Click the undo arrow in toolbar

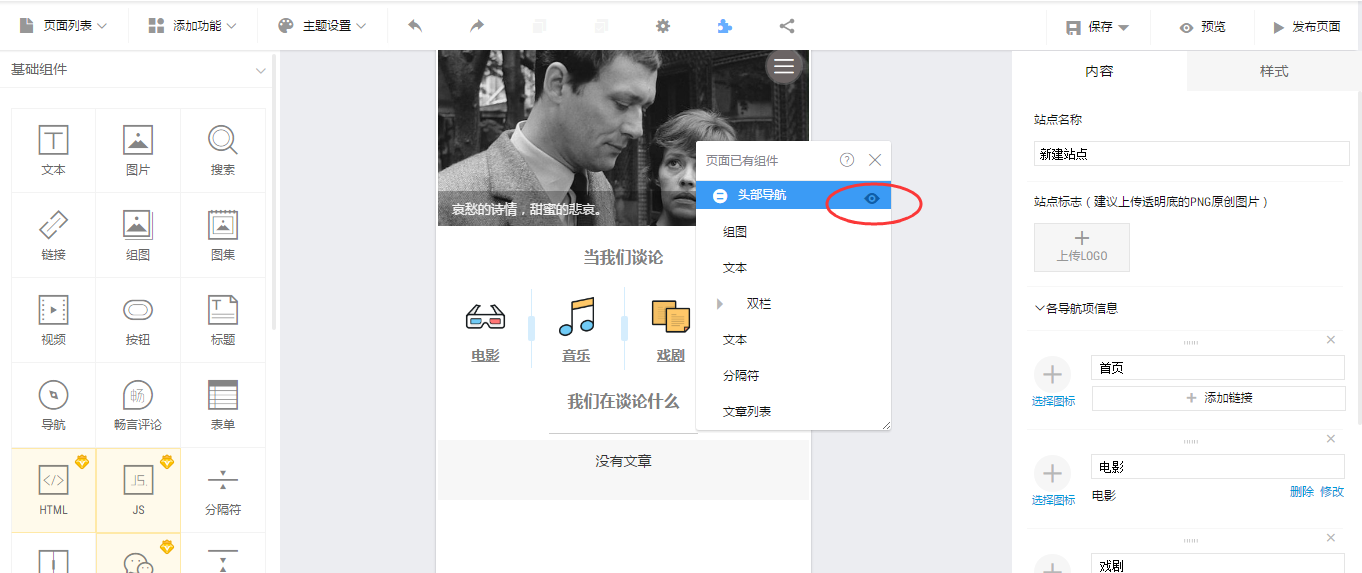coord(415,26)
